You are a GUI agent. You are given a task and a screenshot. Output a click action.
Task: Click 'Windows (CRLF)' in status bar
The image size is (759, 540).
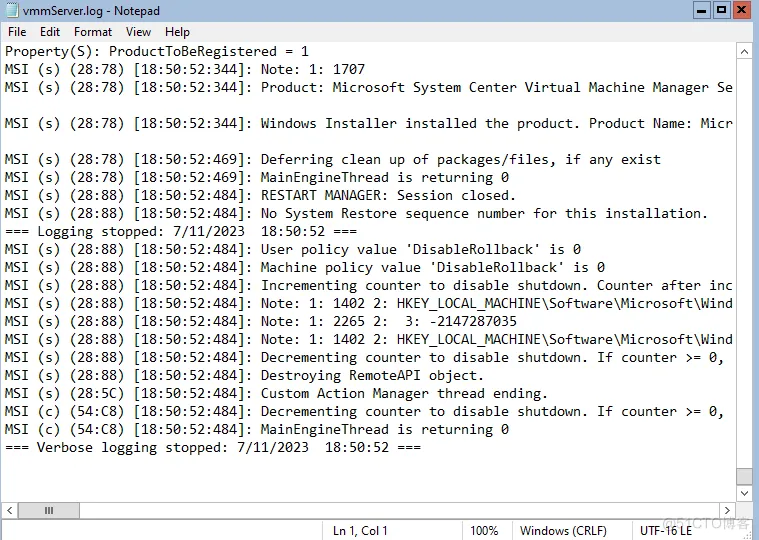(x=563, y=531)
